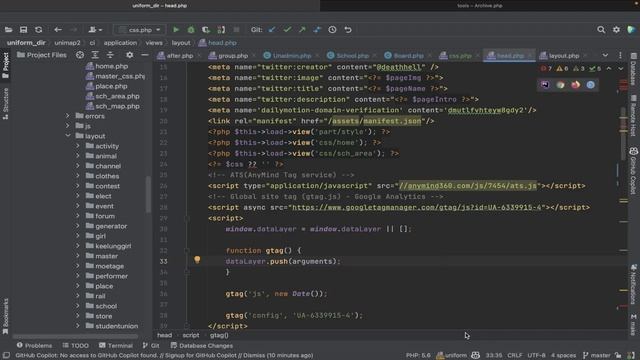Click the PHP: 5.6 language level
640x360 pixels.
(418, 355)
